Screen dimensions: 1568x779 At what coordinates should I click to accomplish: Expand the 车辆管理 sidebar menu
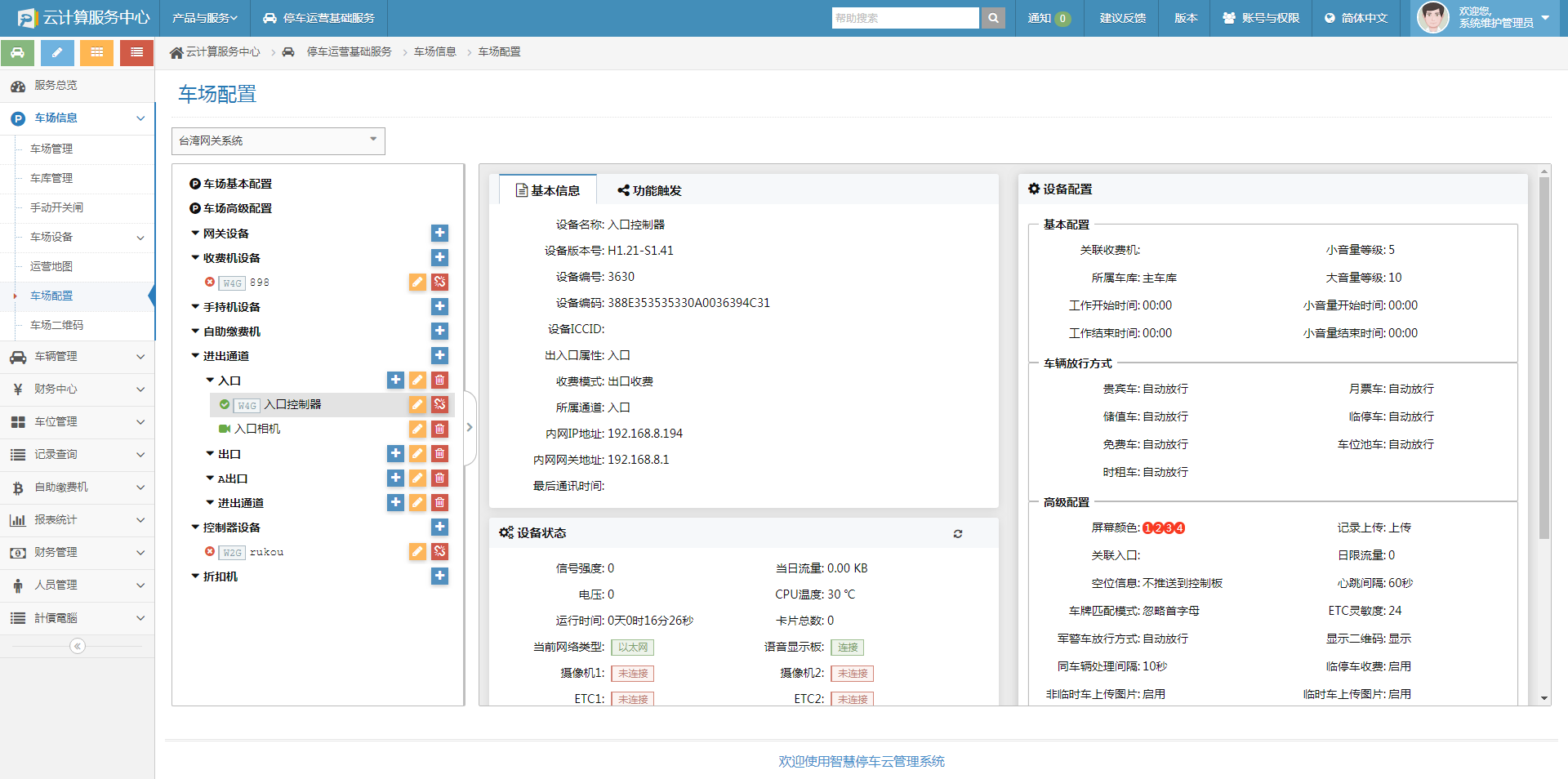77,357
